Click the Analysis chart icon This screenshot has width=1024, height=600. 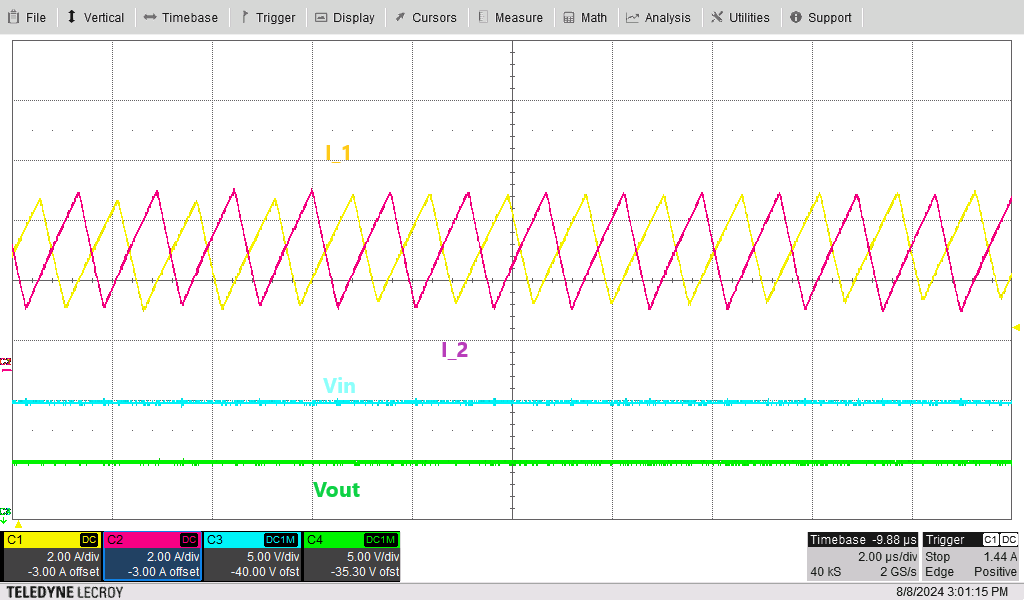(x=633, y=17)
